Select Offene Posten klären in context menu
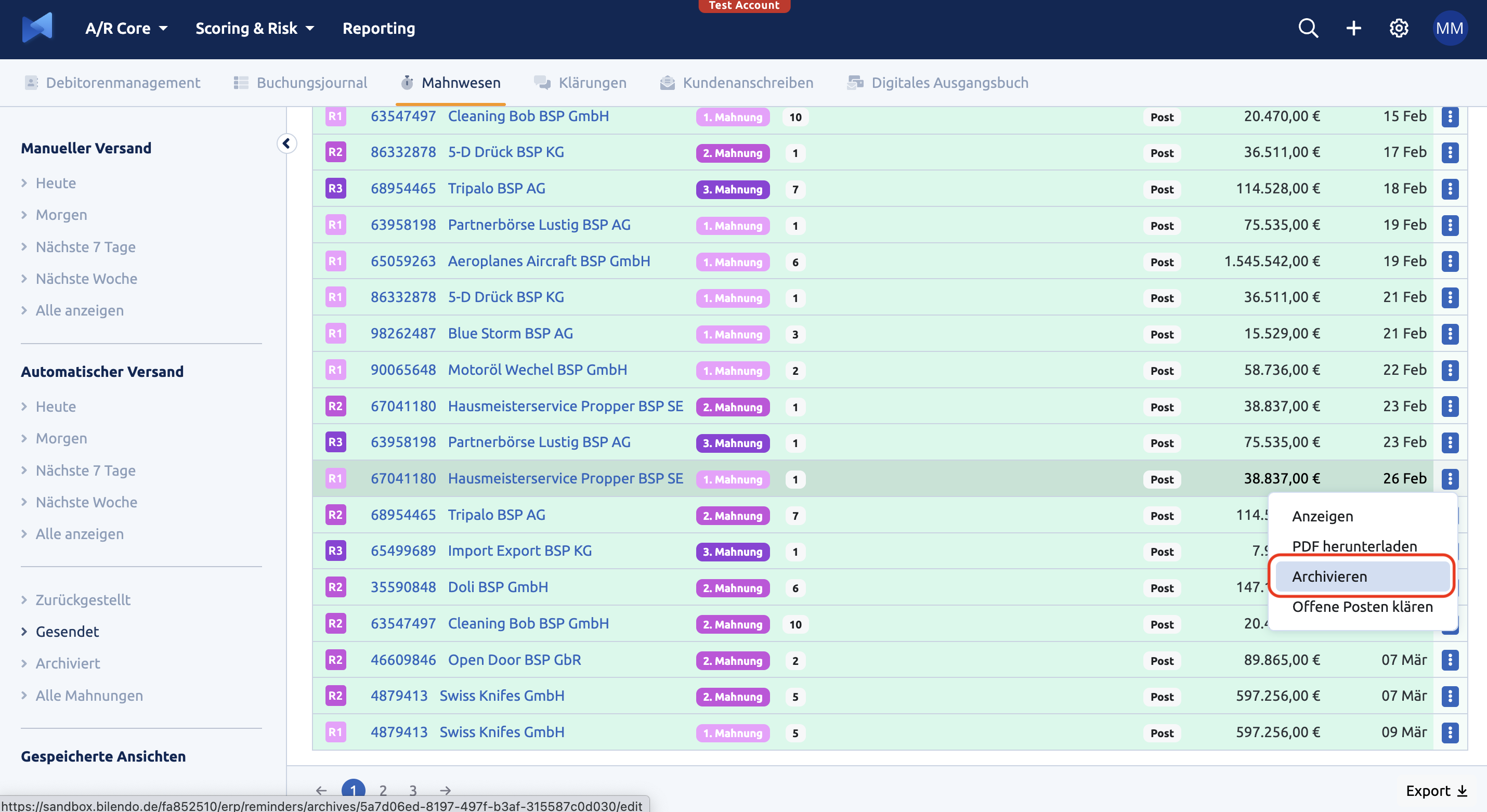Screen dimensions: 1487x812 click(1362, 607)
